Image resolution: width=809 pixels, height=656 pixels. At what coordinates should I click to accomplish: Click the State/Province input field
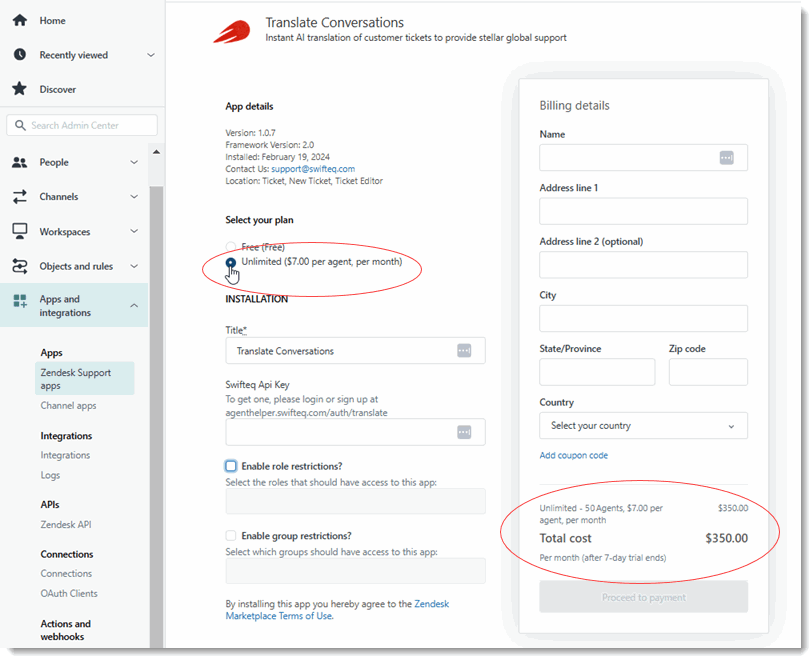(597, 372)
